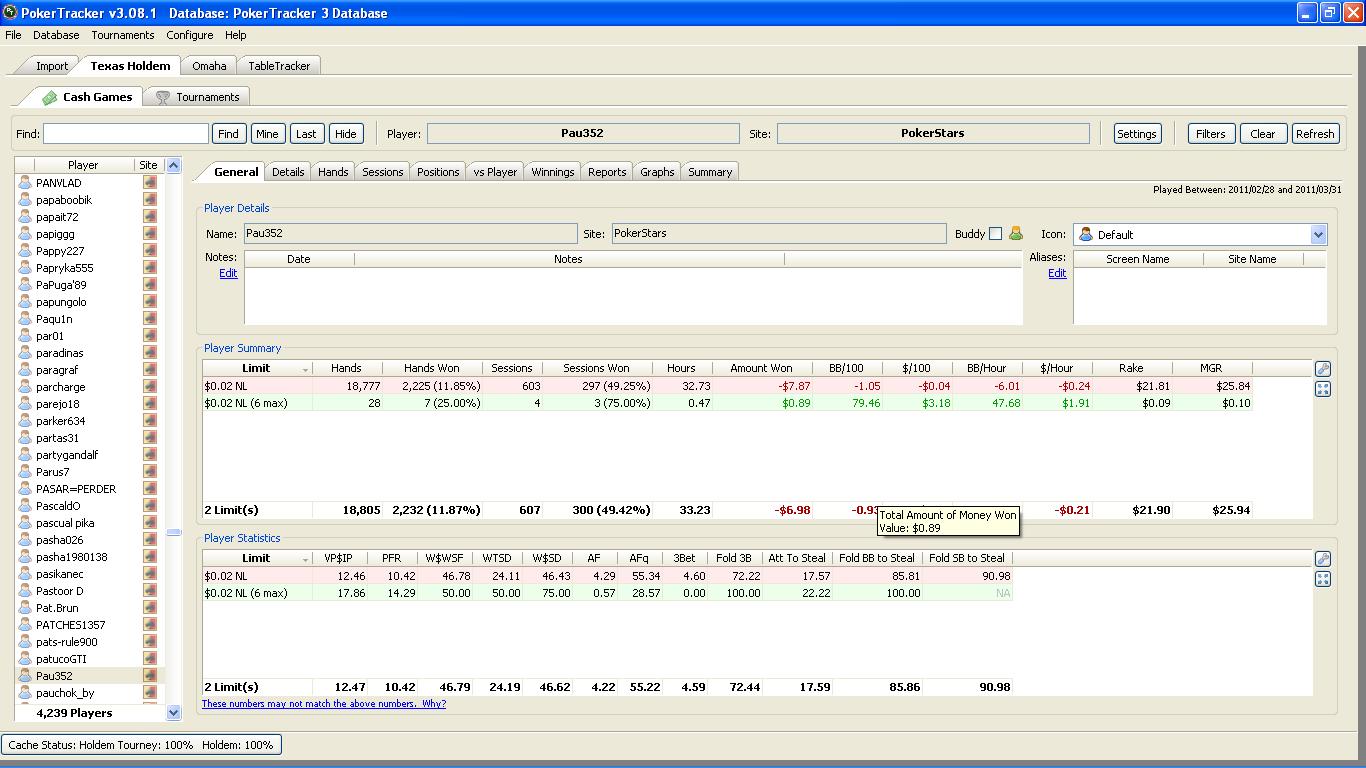The width and height of the screenshot is (1366, 768).
Task: Click the Refresh button
Action: tap(1314, 134)
